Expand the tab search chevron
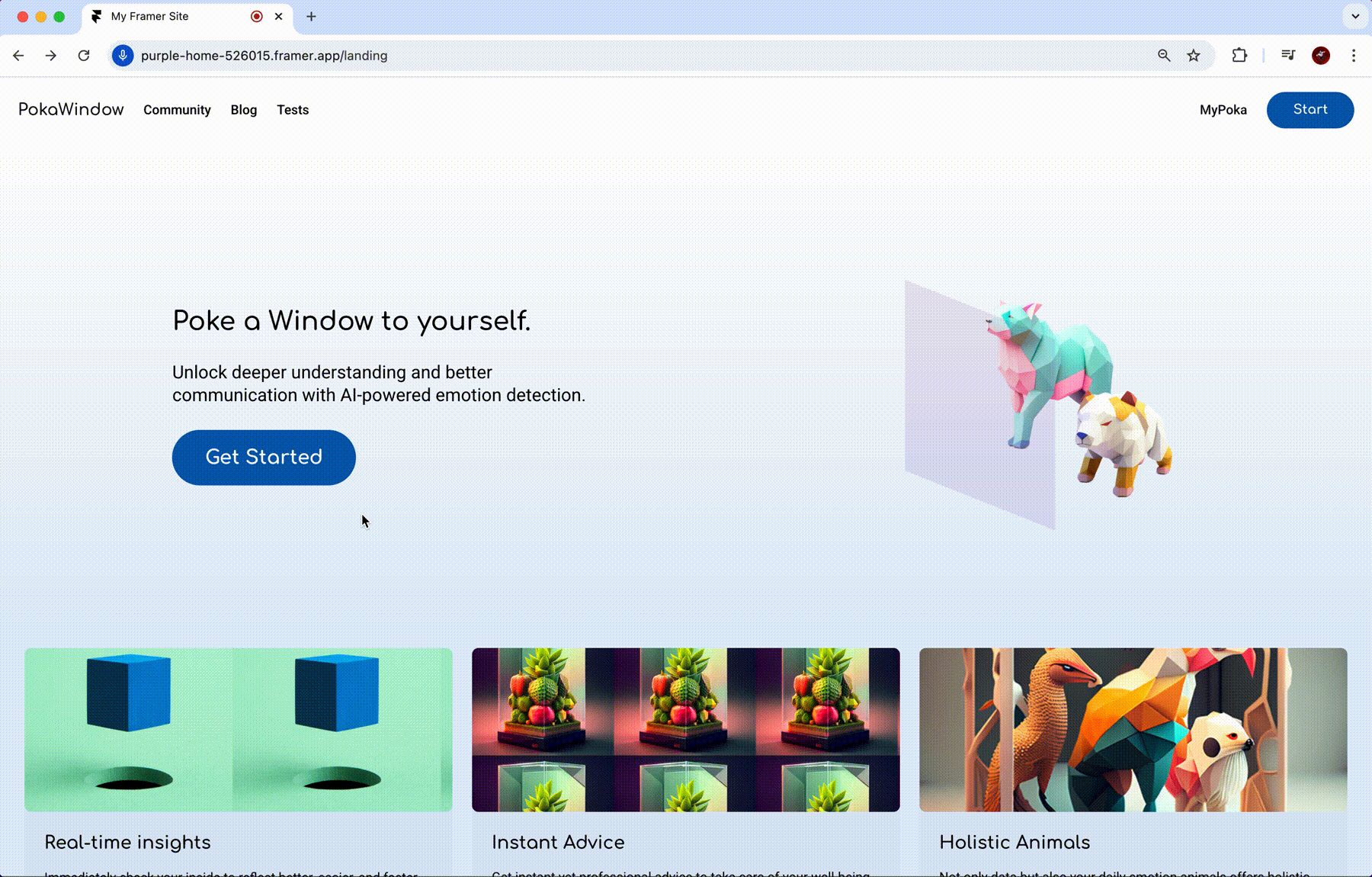Screen dimensions: 1372x877 [1355, 16]
